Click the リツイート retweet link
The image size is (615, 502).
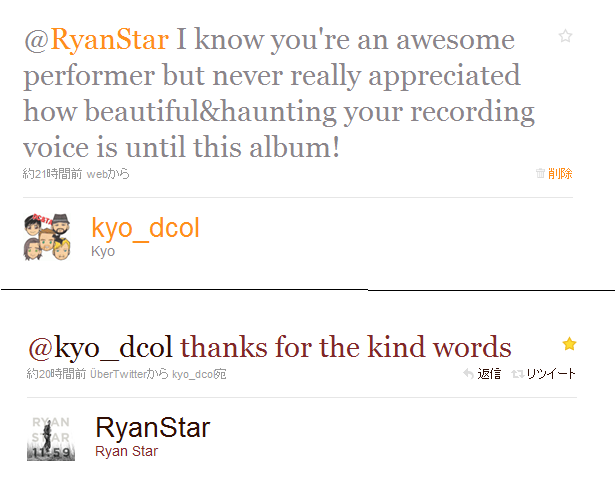(x=551, y=374)
